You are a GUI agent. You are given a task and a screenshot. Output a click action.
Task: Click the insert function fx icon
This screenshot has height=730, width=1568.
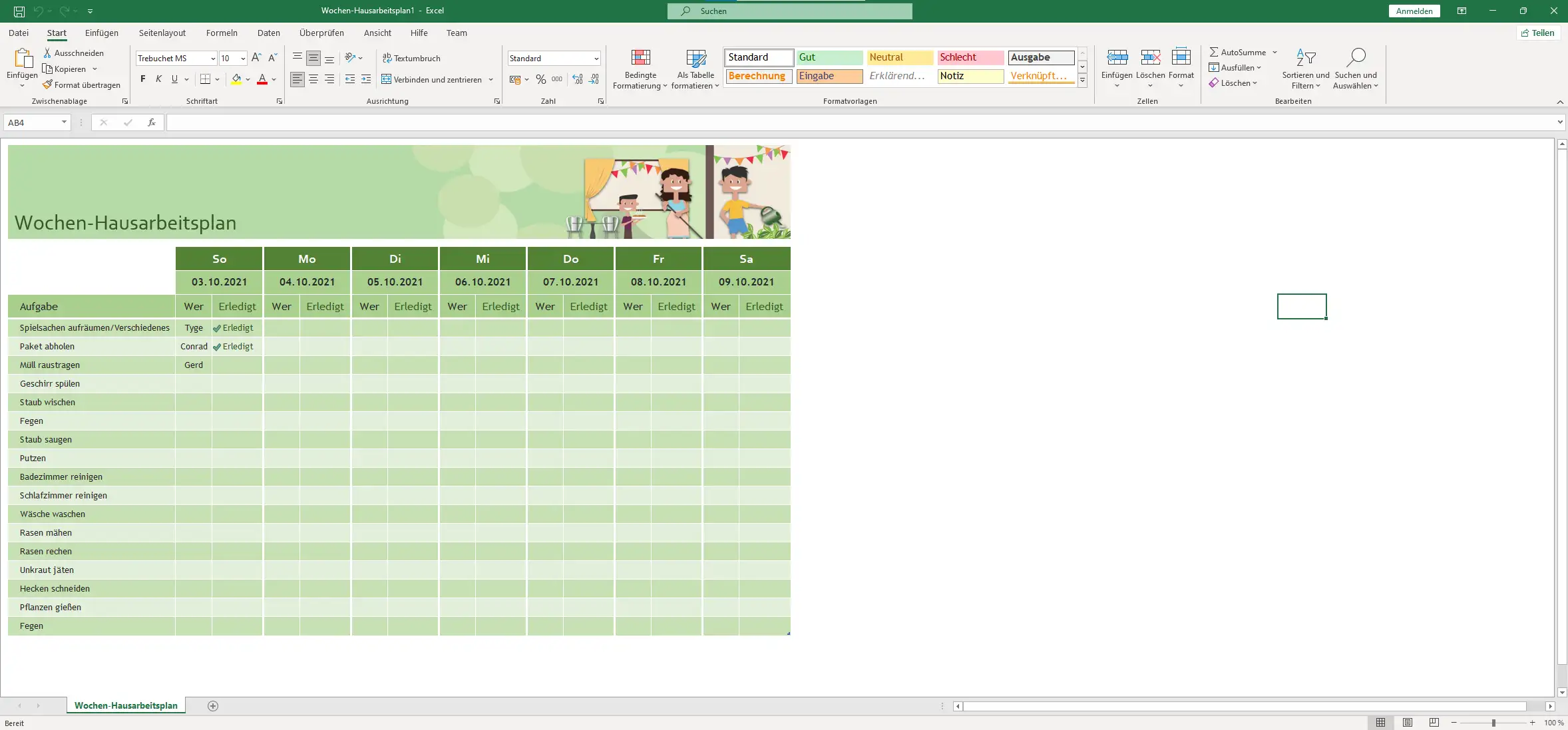point(152,122)
